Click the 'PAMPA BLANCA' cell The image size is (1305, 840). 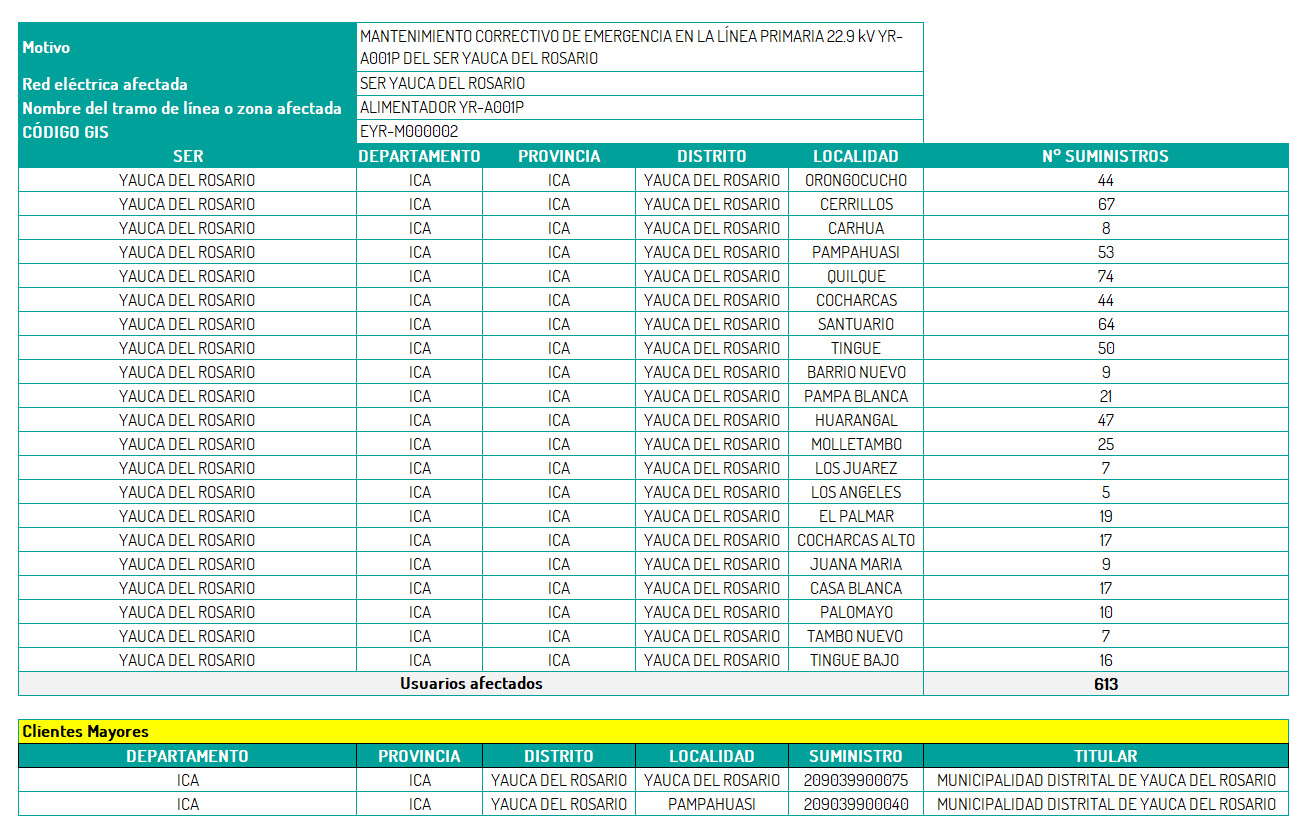(x=855, y=396)
